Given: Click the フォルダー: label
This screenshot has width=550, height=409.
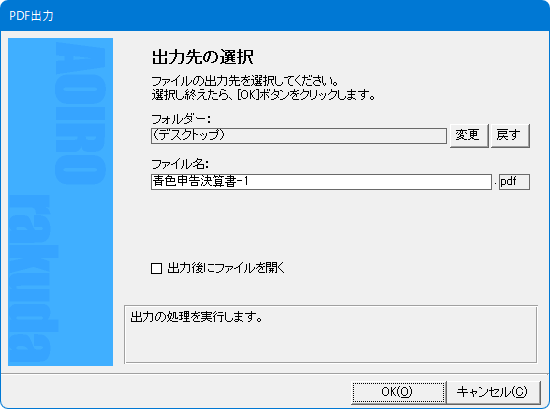Looking at the screenshot, I should coord(181,119).
